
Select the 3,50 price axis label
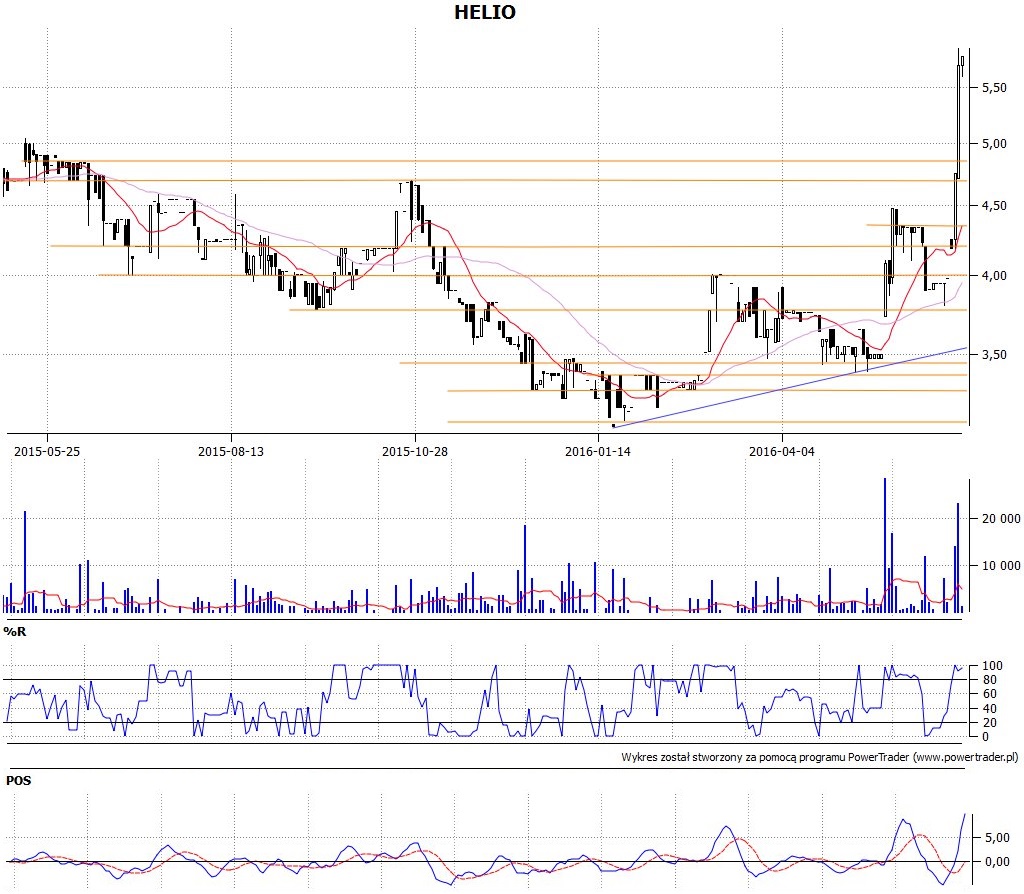click(995, 355)
